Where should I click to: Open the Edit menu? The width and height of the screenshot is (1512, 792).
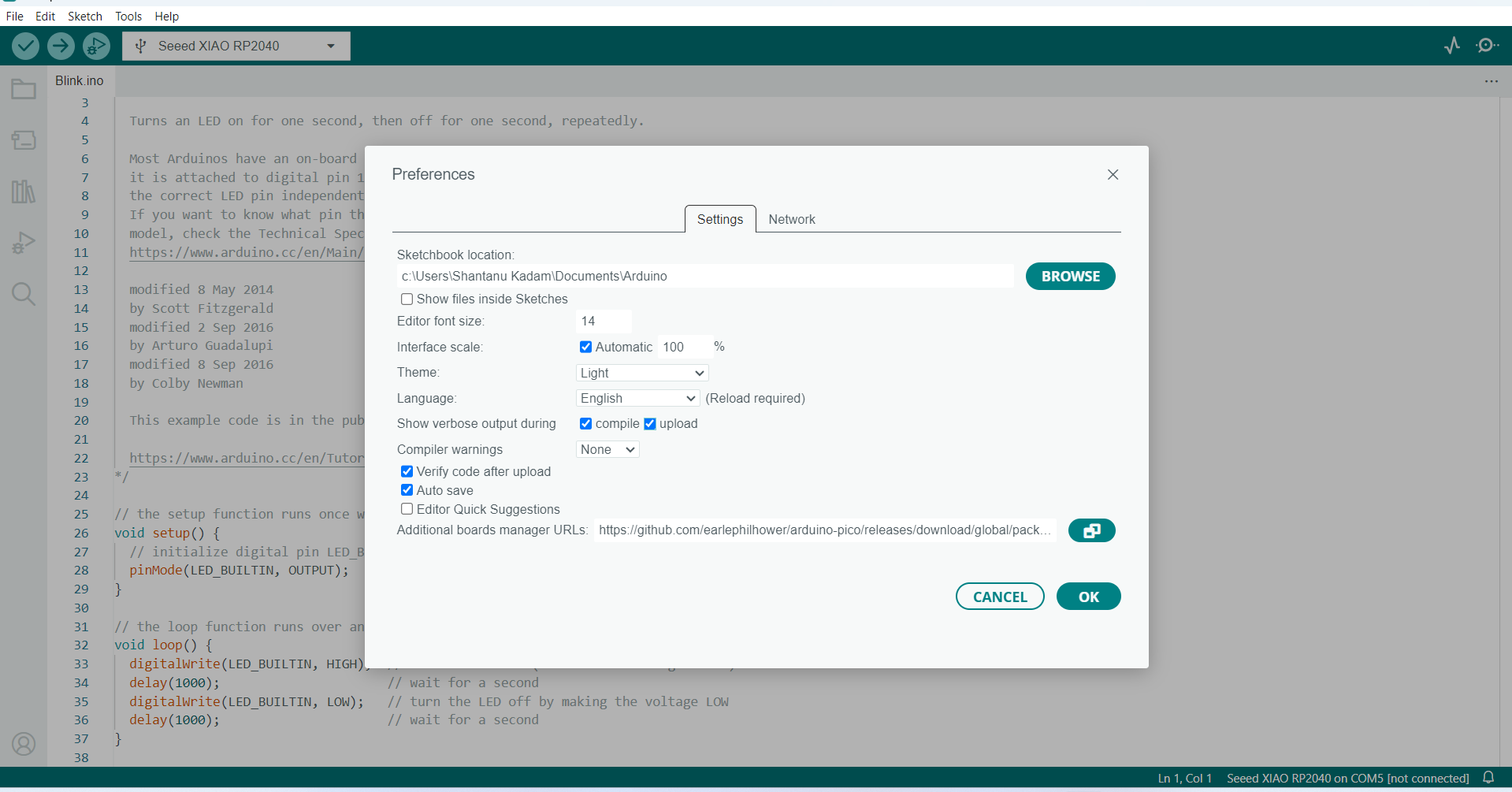coord(45,16)
